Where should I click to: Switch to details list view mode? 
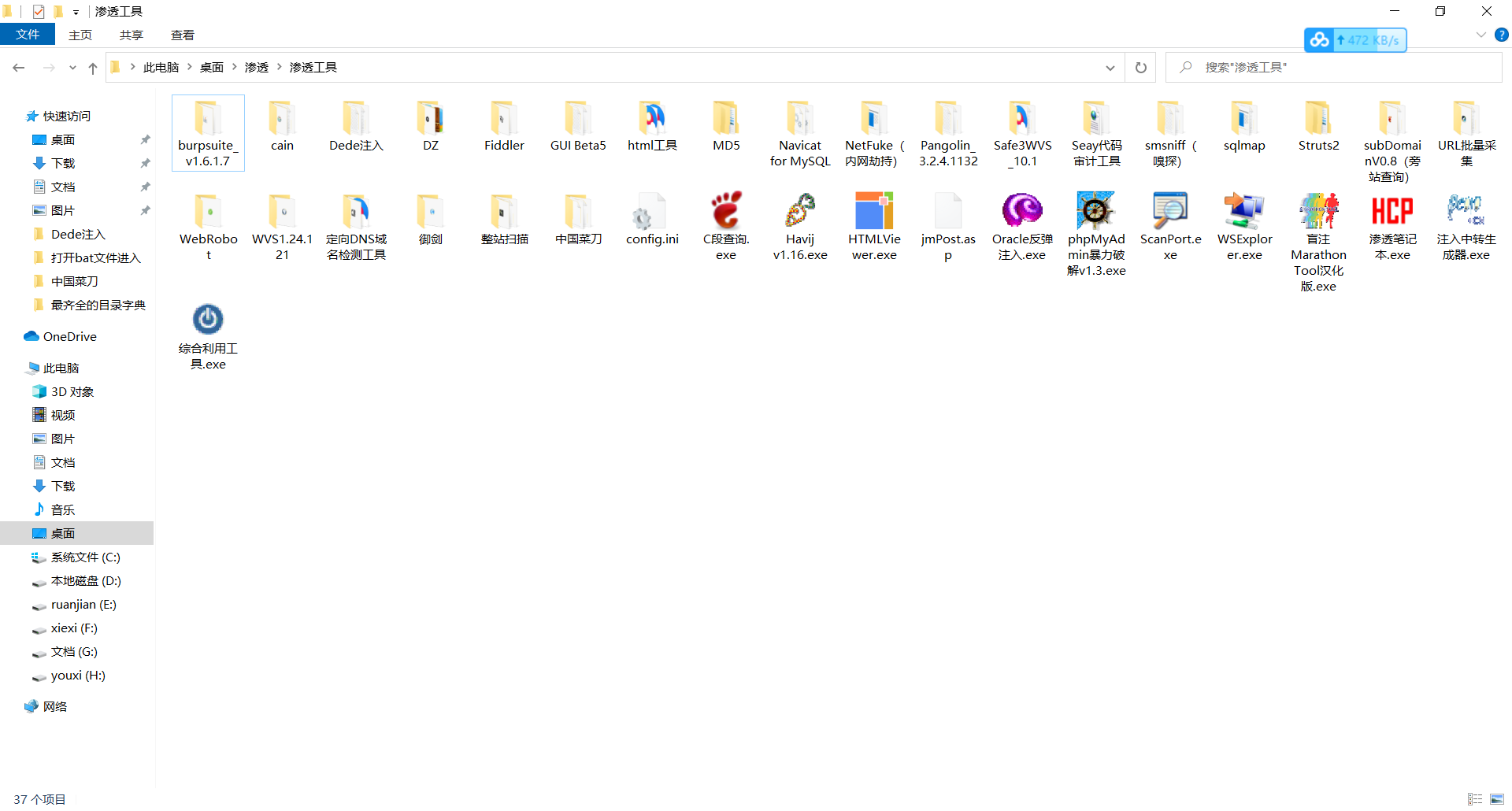pyautogui.click(x=1475, y=799)
